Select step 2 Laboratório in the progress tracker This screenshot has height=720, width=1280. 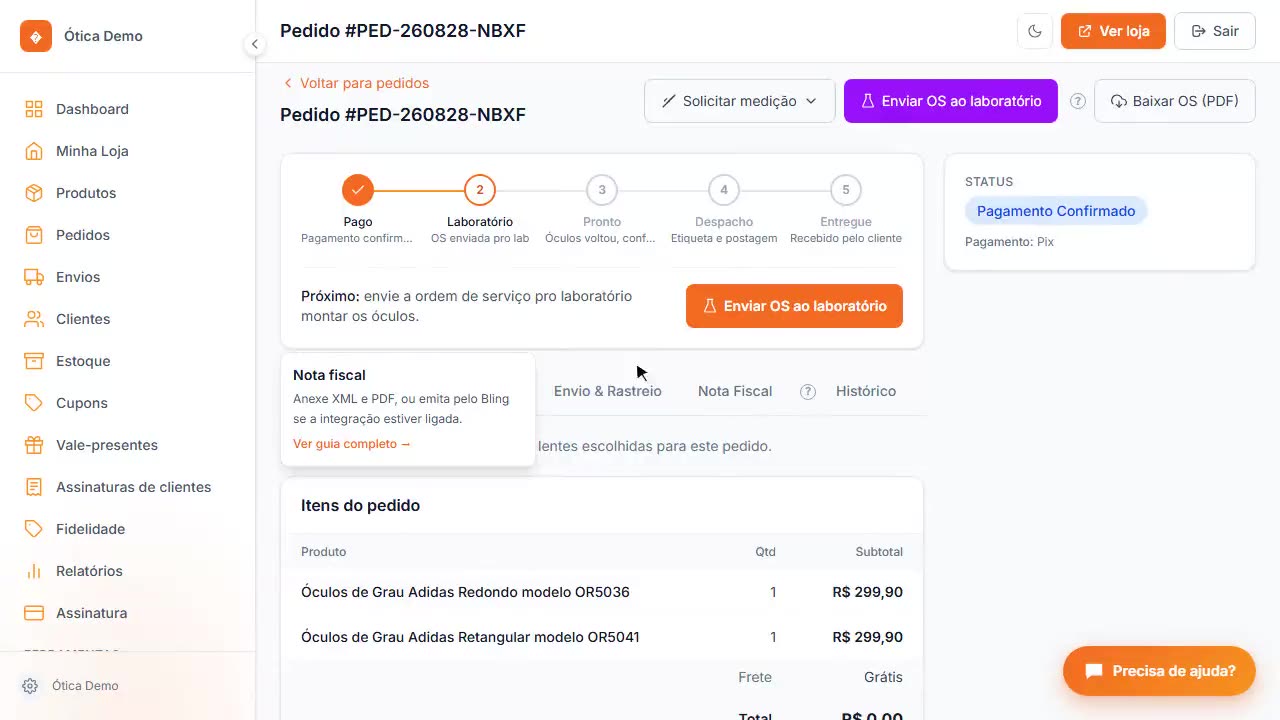coord(480,190)
